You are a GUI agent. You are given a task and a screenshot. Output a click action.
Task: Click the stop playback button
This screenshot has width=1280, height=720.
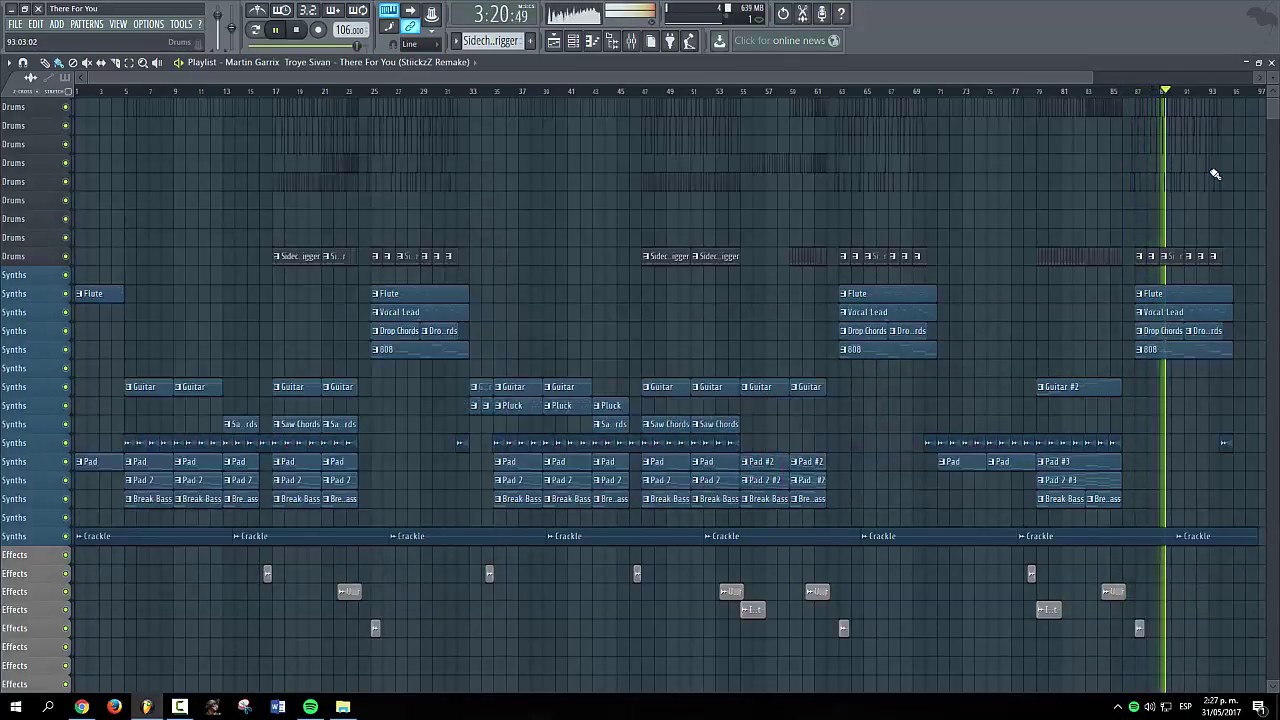296,30
